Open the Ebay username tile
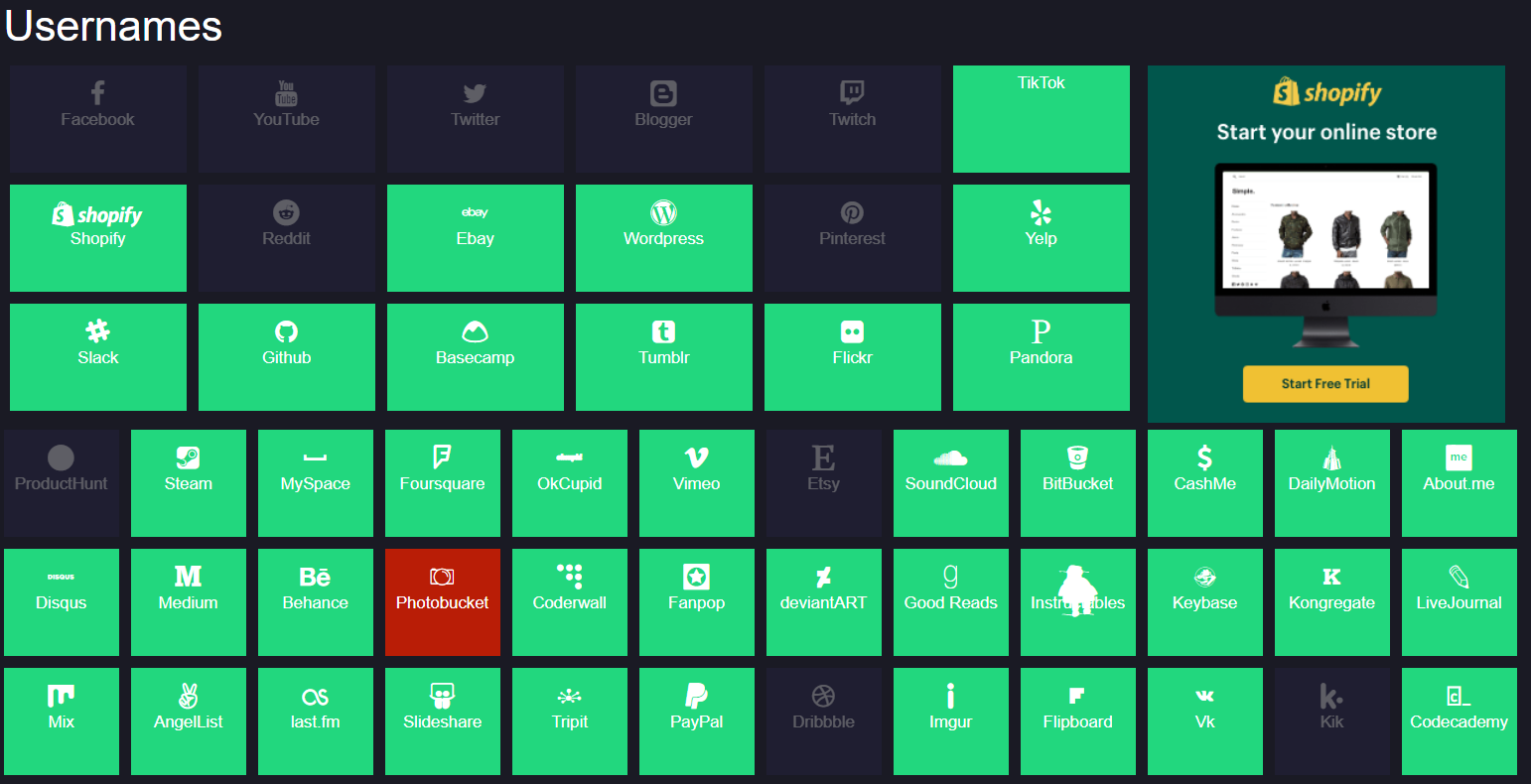The image size is (1531, 784). pyautogui.click(x=475, y=238)
